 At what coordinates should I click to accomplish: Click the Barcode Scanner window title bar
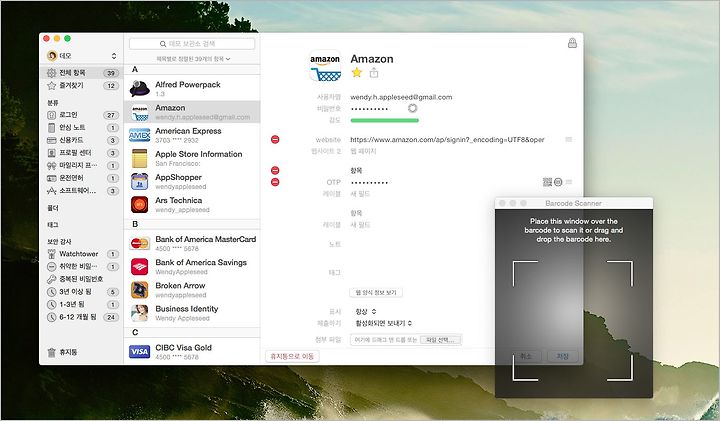(574, 203)
